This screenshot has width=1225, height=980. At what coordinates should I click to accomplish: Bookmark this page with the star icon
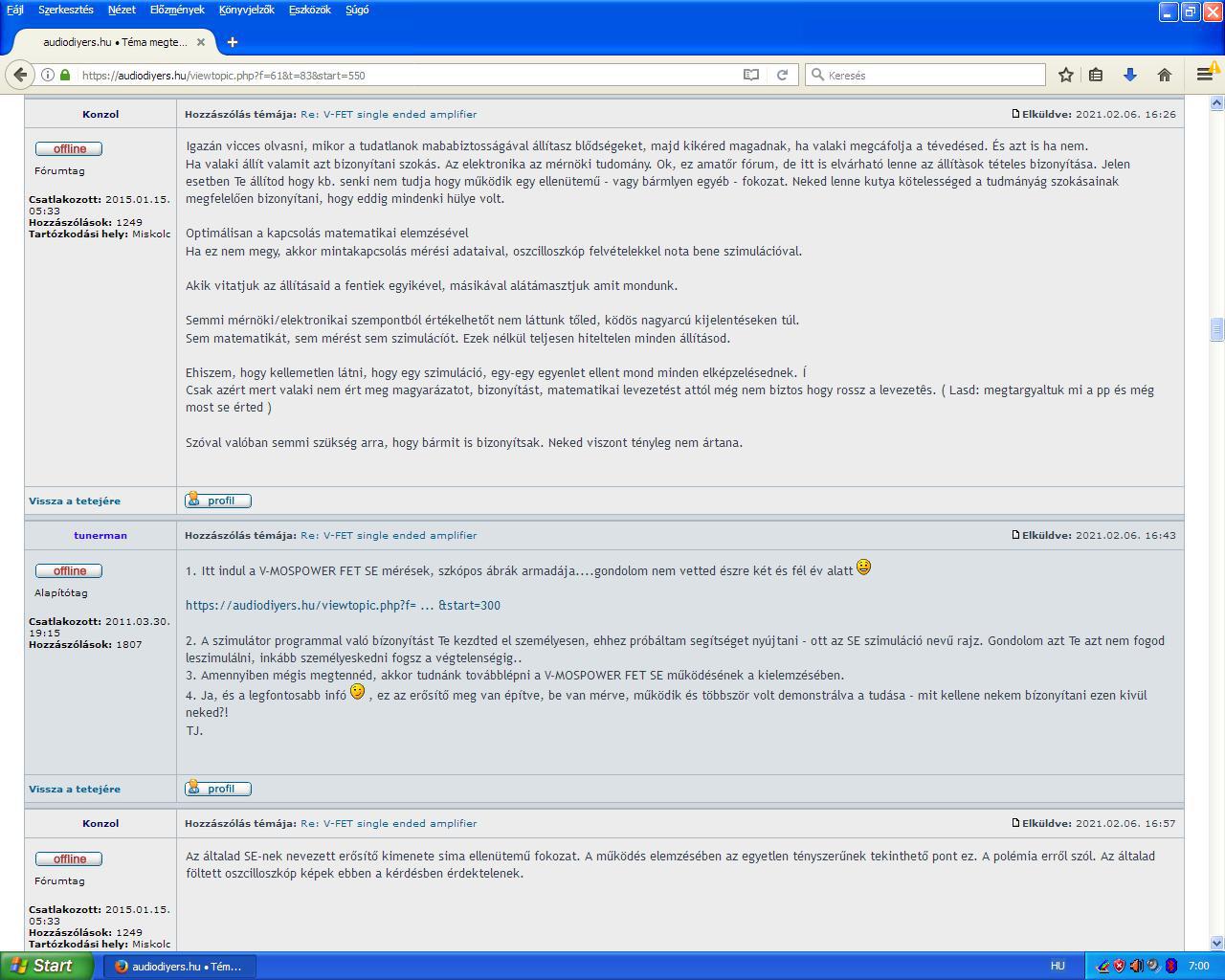(x=1066, y=75)
